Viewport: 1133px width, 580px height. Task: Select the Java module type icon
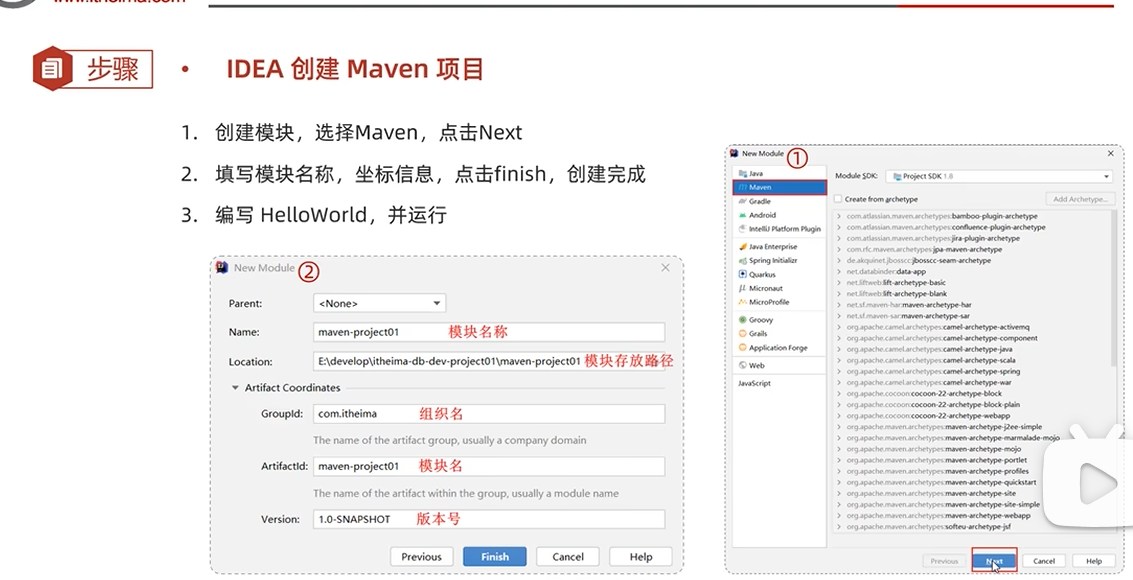click(743, 173)
